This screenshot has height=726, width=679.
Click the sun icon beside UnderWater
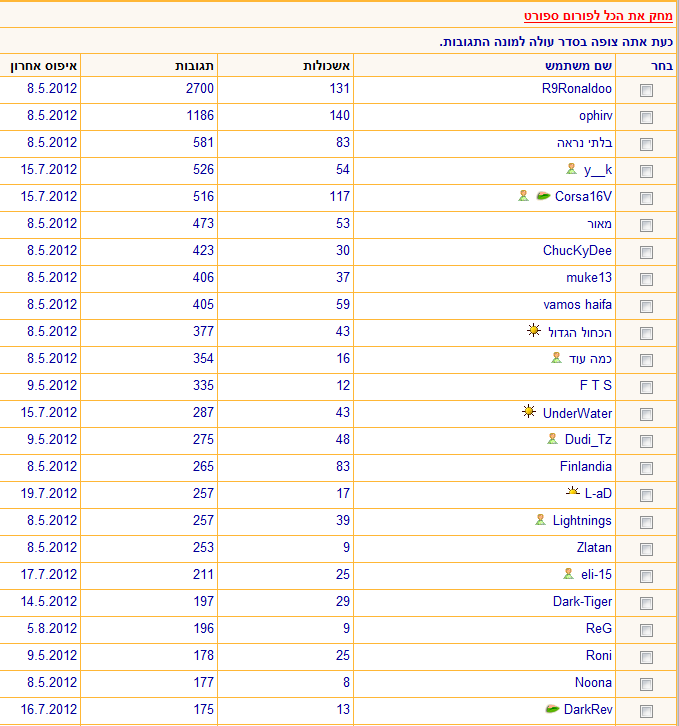pyautogui.click(x=529, y=412)
